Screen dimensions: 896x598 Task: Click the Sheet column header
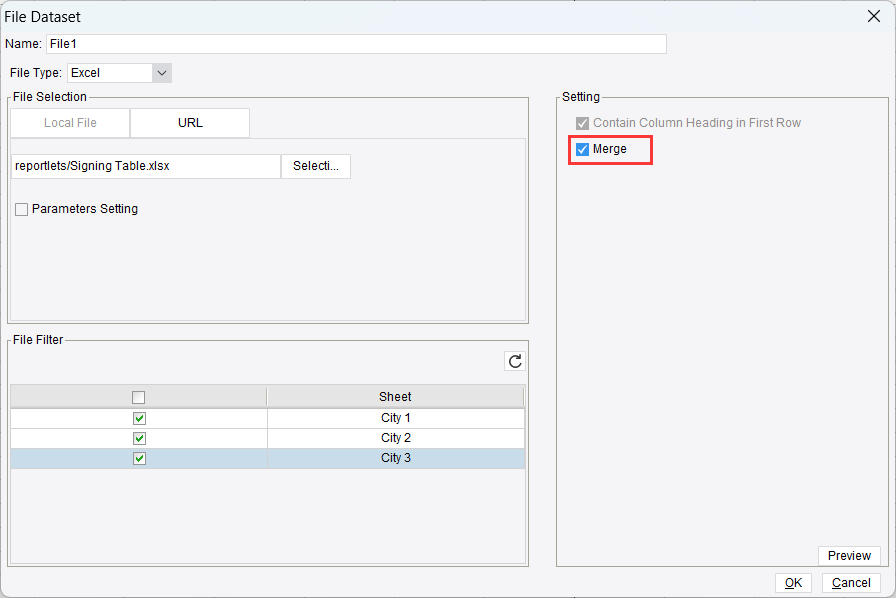coord(395,397)
